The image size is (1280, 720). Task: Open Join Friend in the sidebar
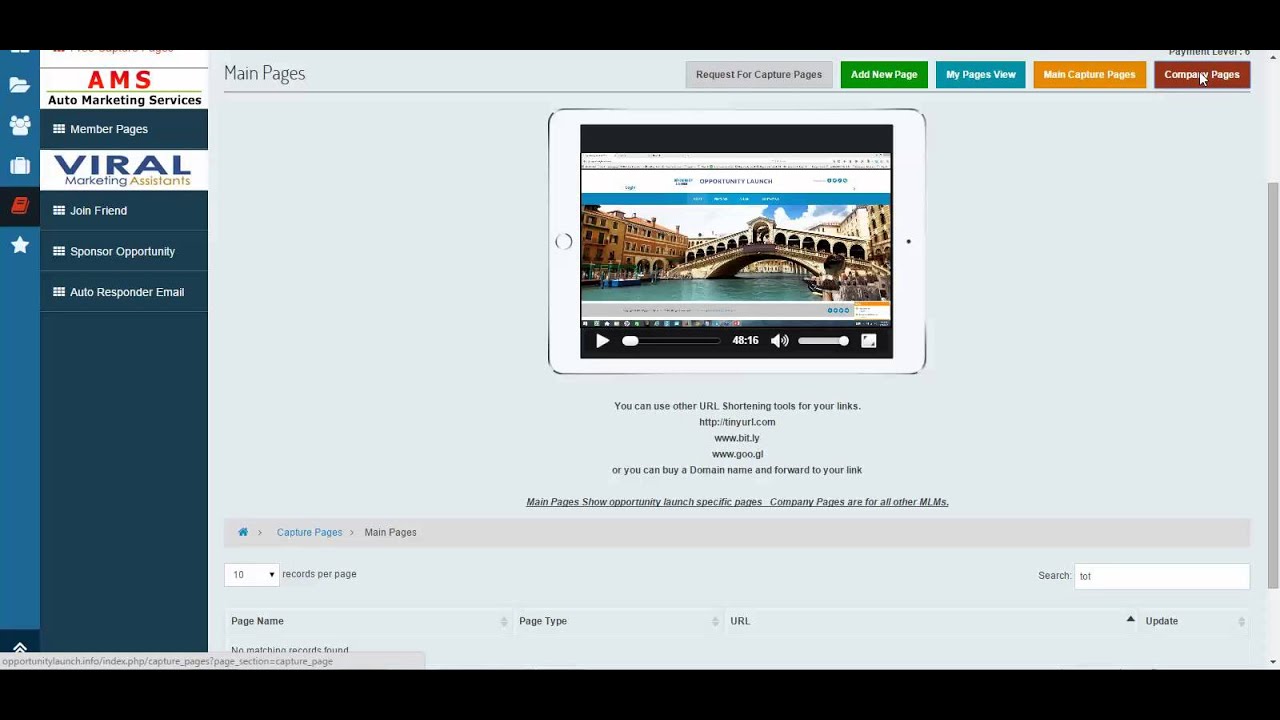pyautogui.click(x=124, y=211)
